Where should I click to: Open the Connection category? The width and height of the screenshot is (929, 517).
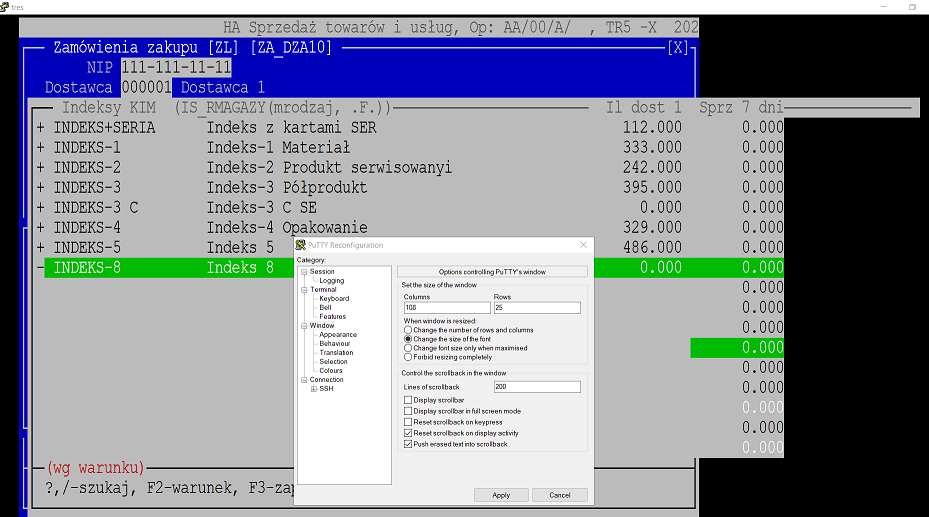click(326, 380)
